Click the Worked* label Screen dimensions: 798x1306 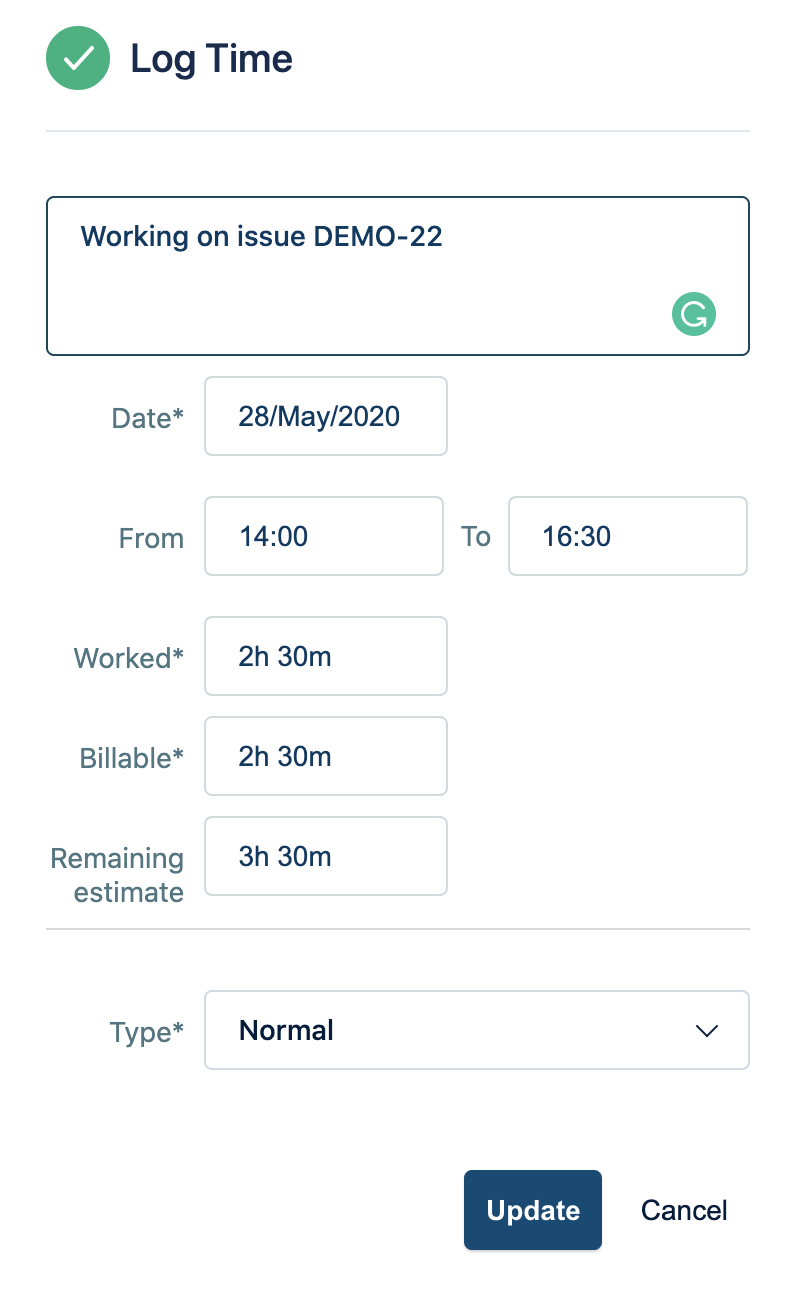click(x=129, y=658)
